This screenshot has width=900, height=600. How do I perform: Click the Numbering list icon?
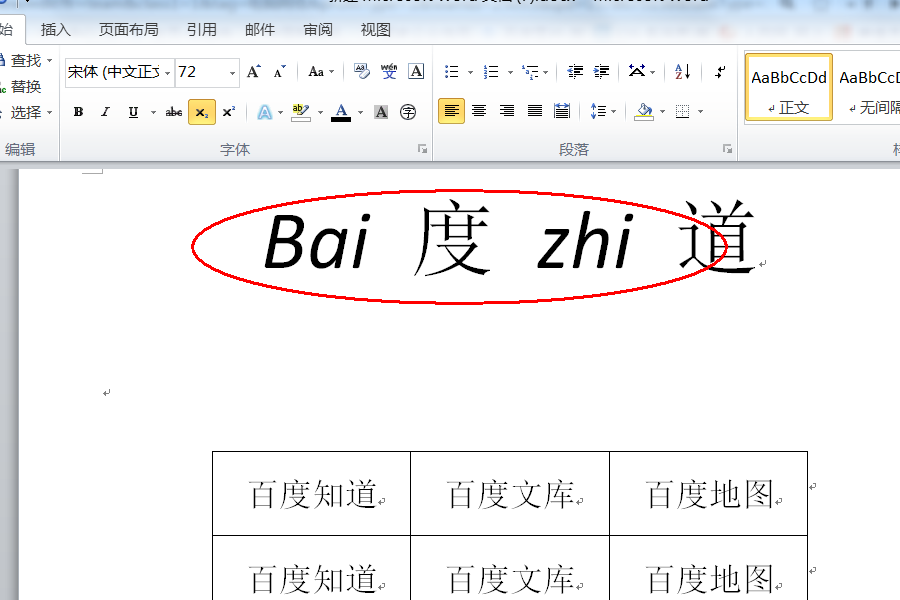click(491, 72)
